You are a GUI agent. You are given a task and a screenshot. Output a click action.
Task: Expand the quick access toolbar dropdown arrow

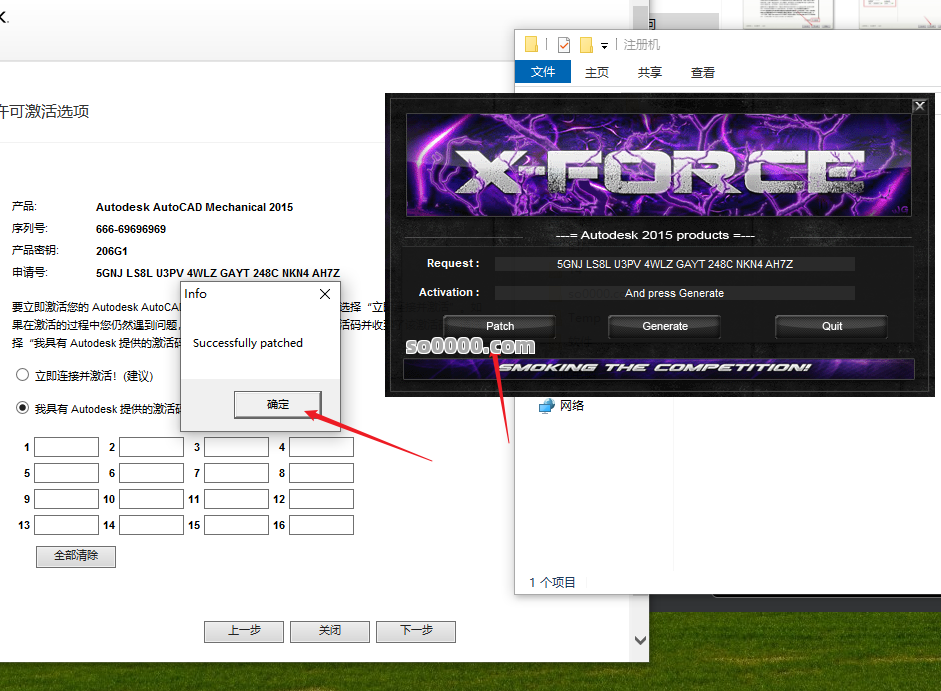(x=604, y=45)
